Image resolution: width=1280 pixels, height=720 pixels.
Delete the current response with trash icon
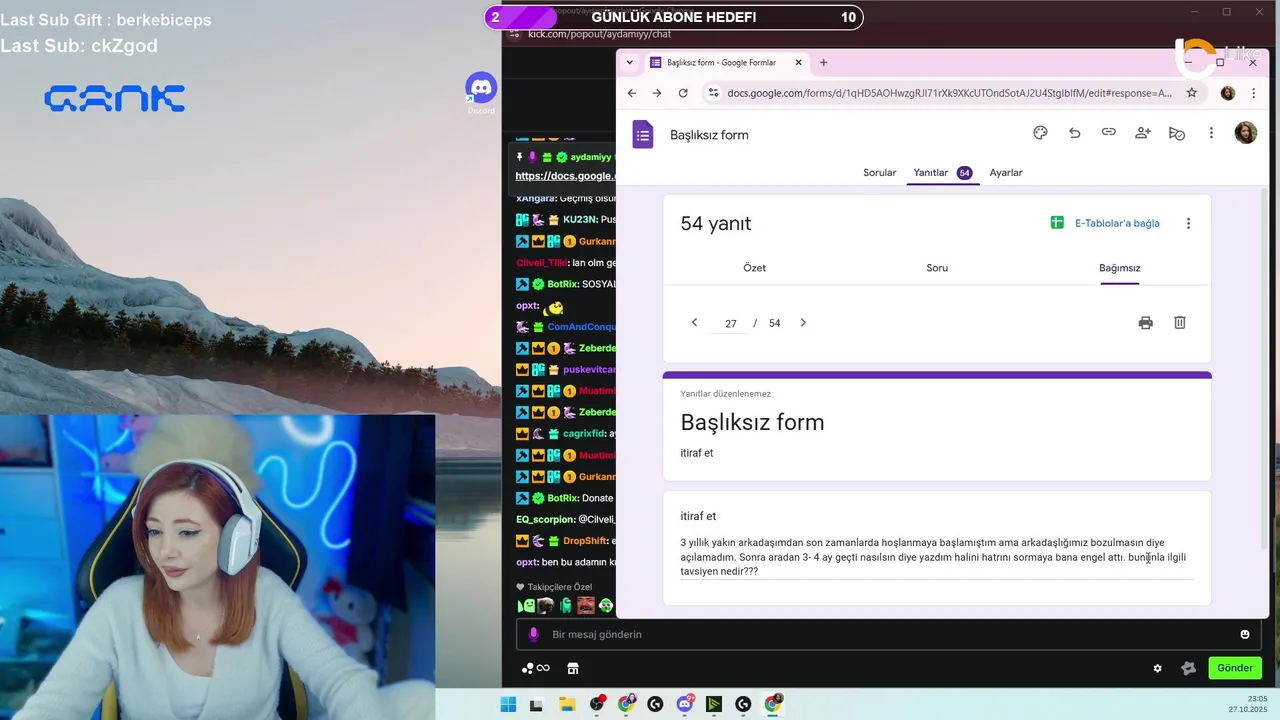click(x=1180, y=323)
